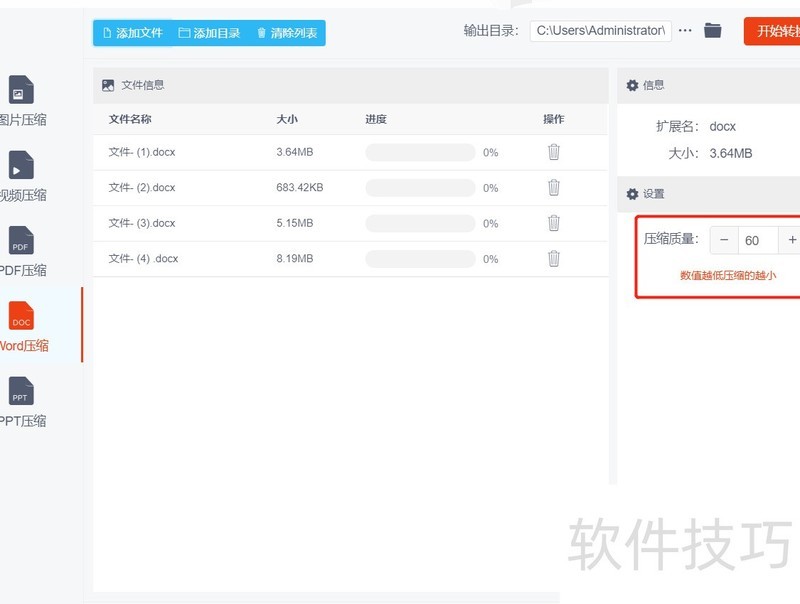Open the three-dot browse menu for the output directory
Image resolution: width=800 pixels, height=604 pixels.
685,31
